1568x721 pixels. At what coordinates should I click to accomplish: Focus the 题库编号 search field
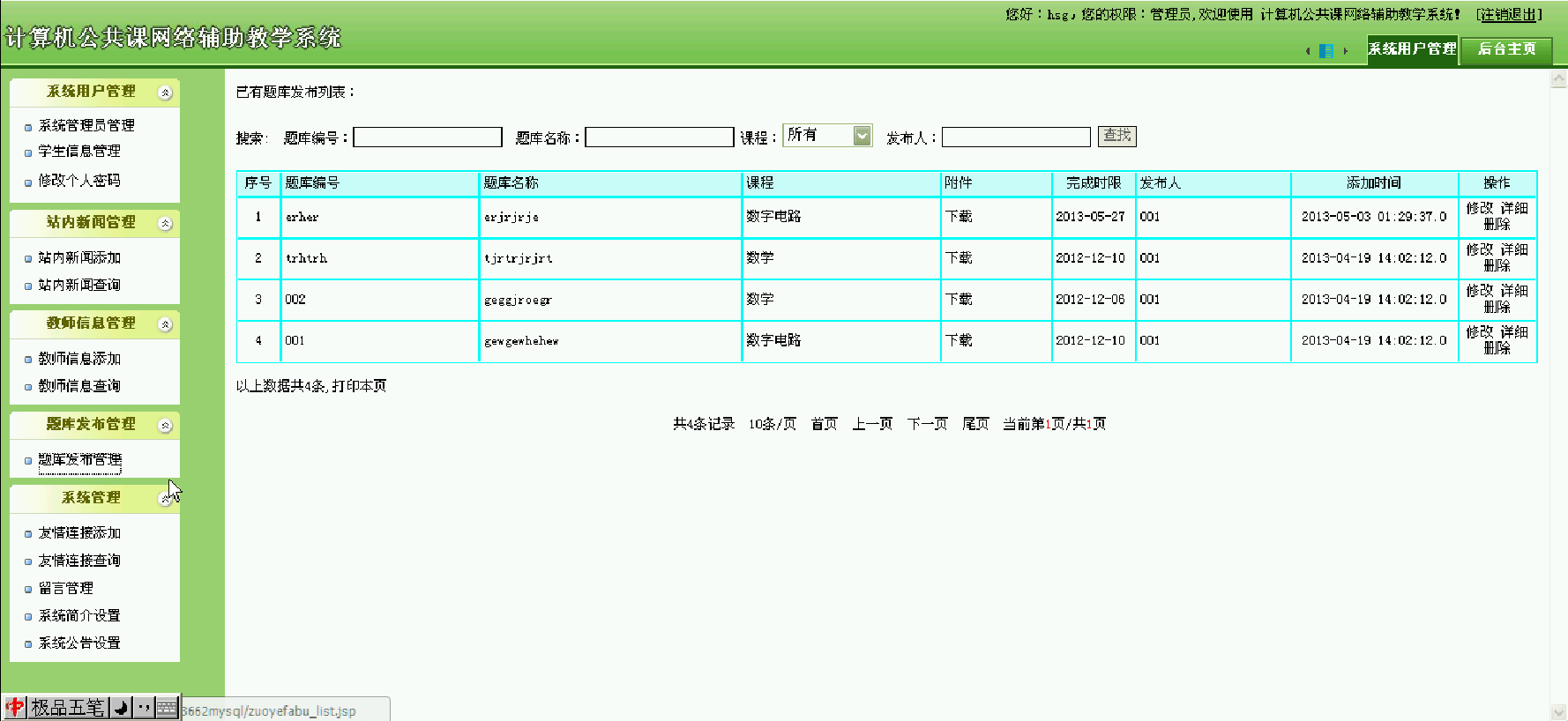(x=428, y=138)
